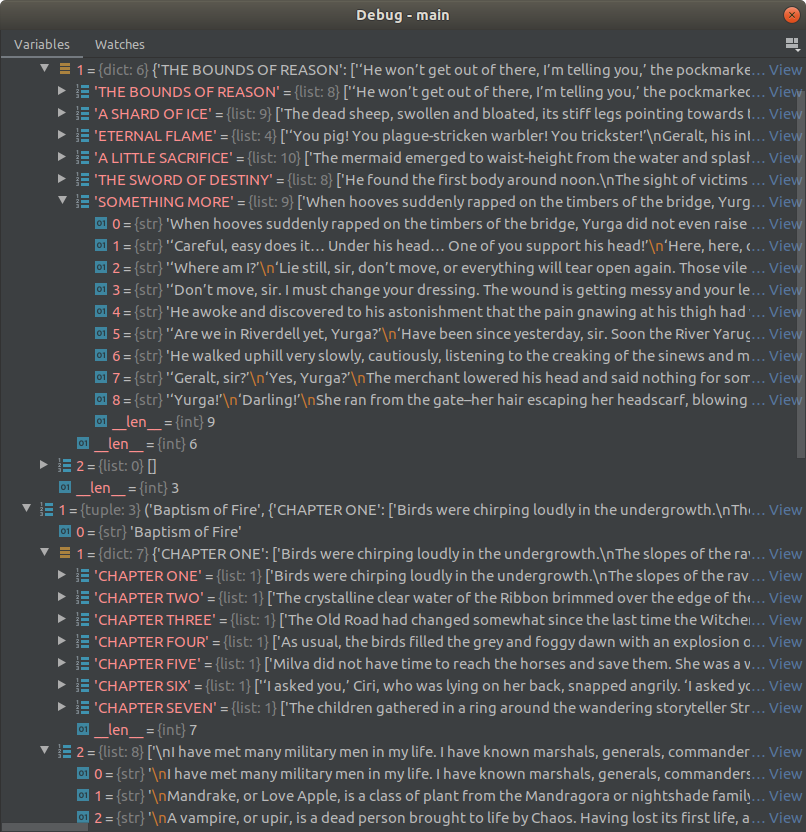Click the dict icon of the '1 = {dict: 7}' row
806x832 pixels.
coord(65,553)
